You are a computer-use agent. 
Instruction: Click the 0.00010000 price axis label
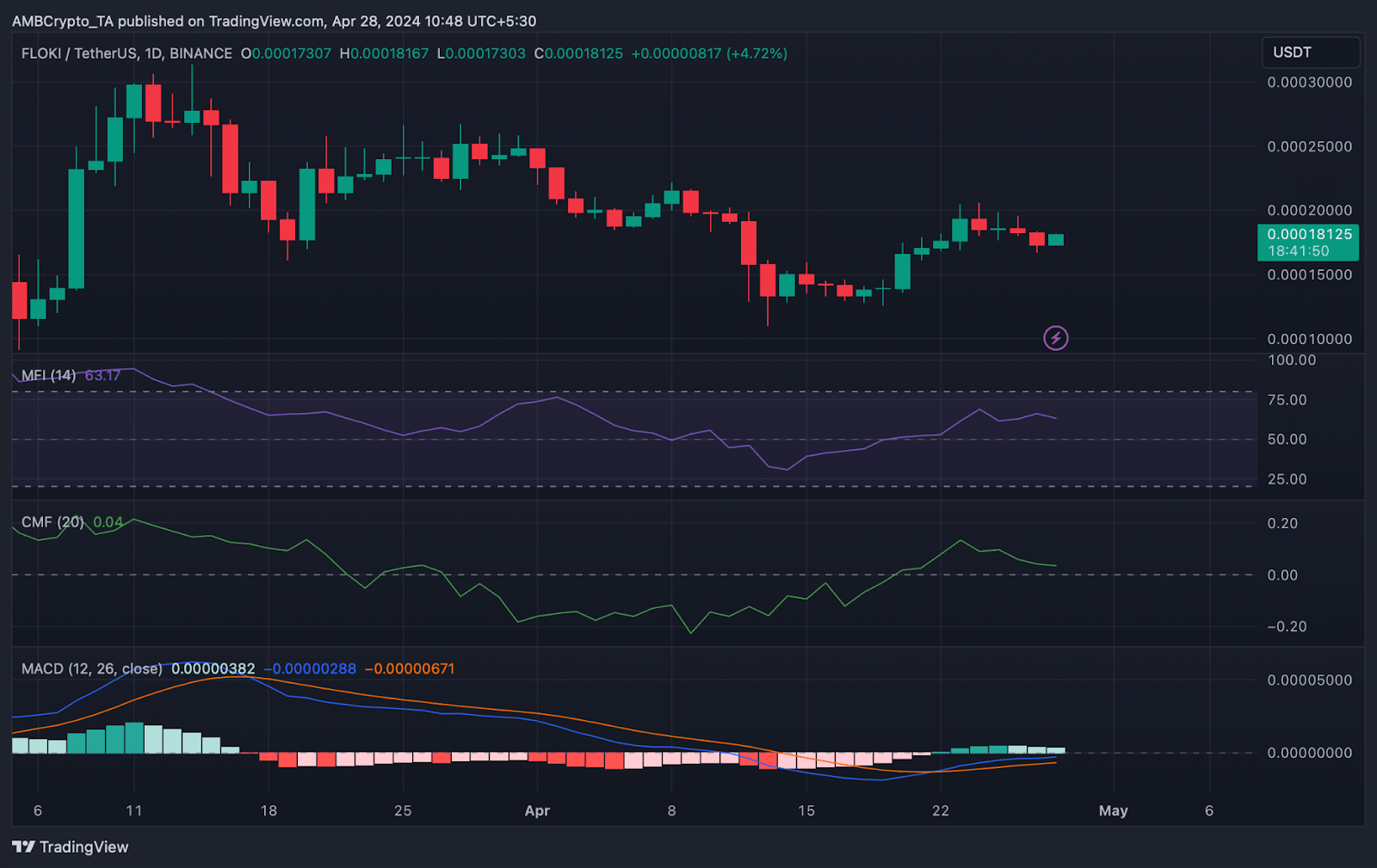[1309, 339]
